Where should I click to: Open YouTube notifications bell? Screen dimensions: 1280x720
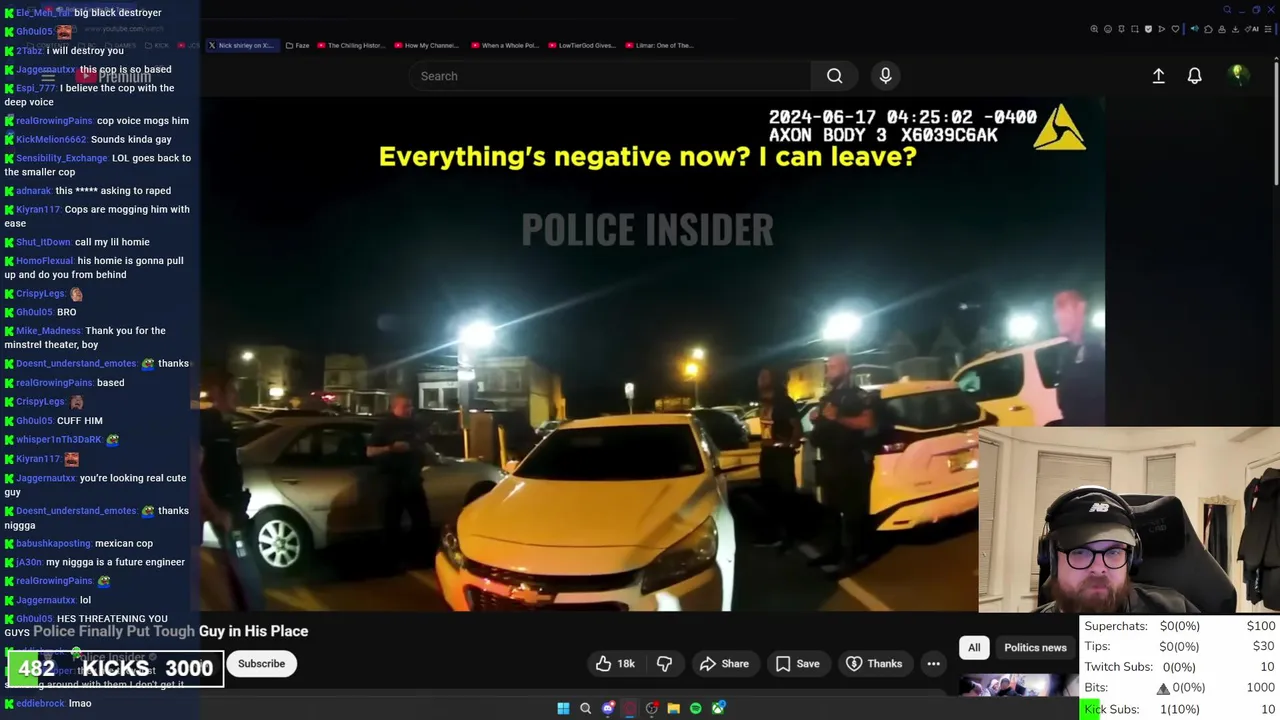pyautogui.click(x=1194, y=76)
